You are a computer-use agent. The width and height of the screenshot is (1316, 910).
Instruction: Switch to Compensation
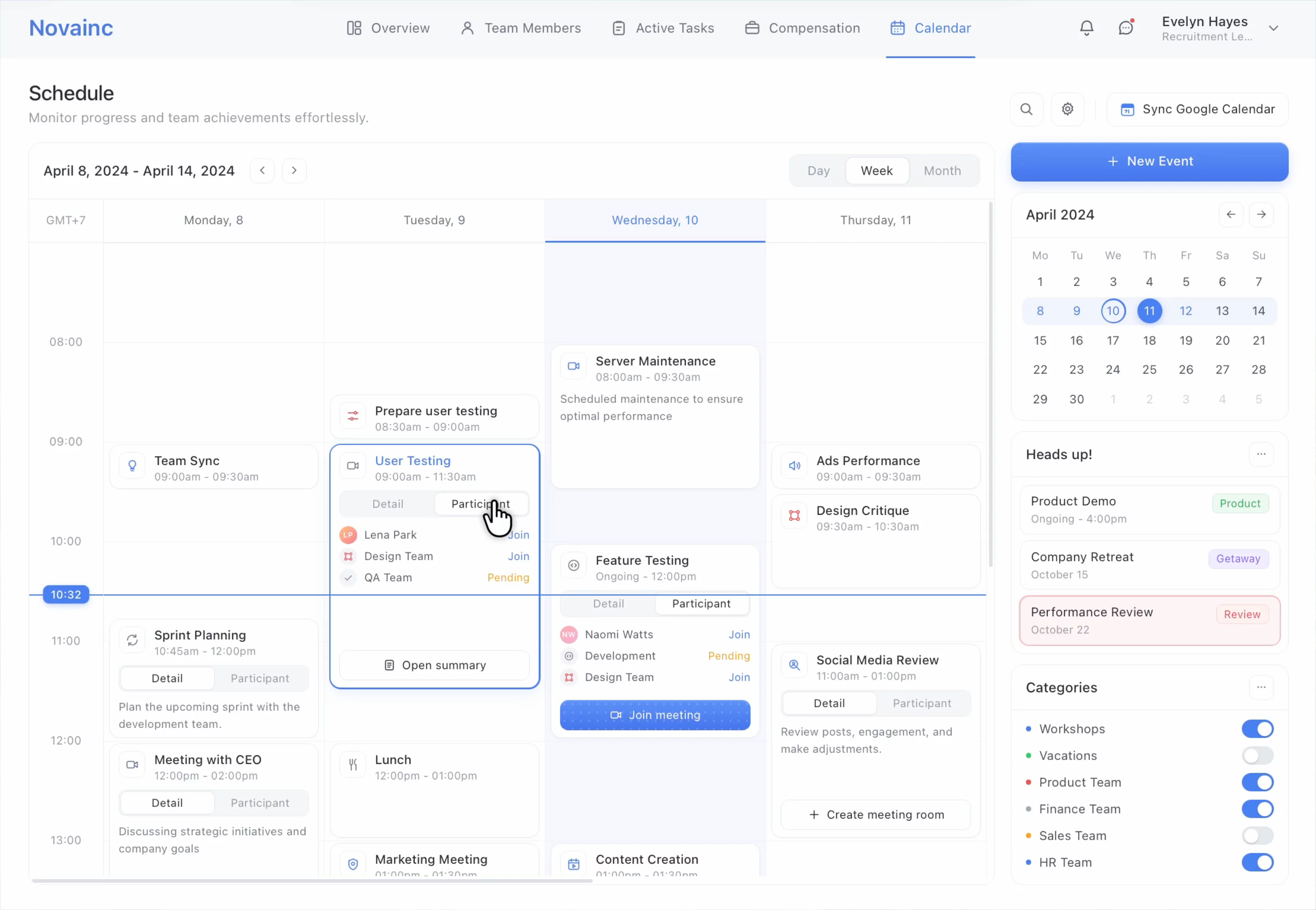click(802, 28)
